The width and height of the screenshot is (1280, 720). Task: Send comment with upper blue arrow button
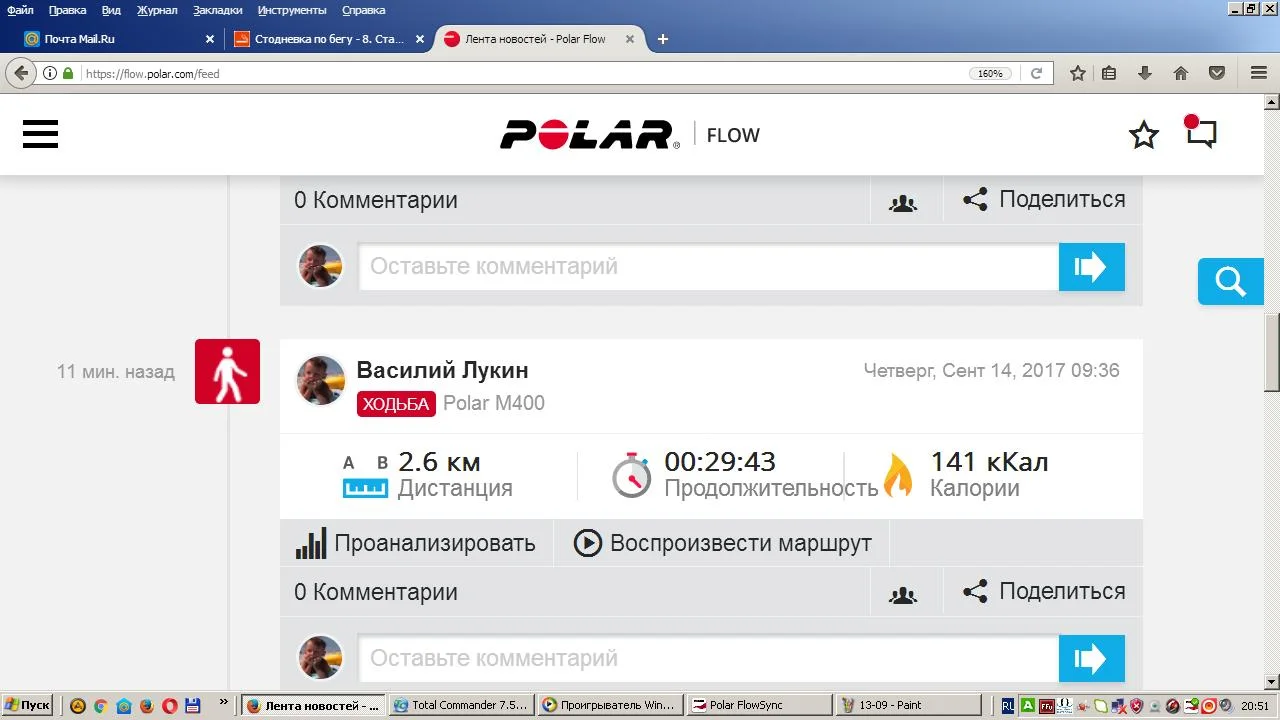click(1091, 267)
